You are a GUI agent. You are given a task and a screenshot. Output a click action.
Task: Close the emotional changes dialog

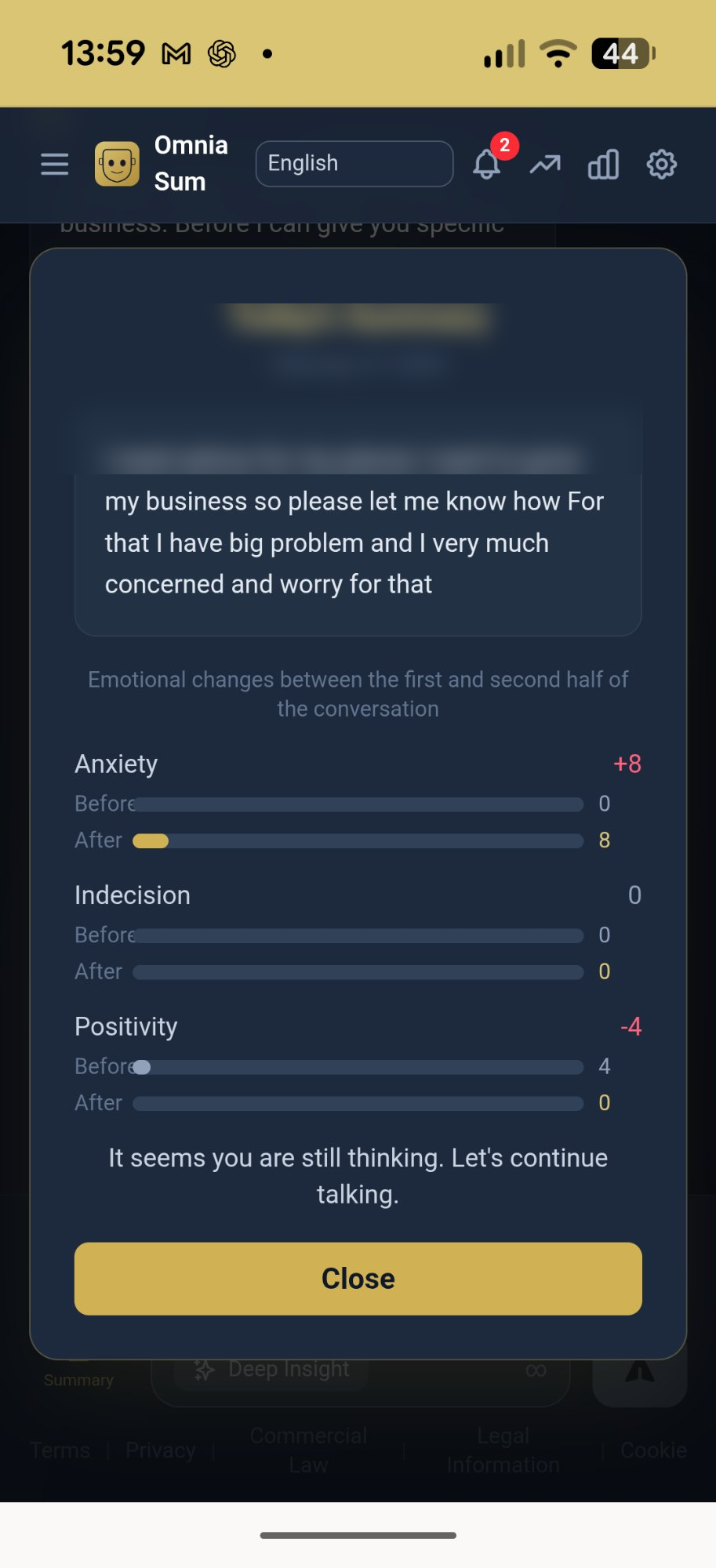click(x=358, y=1279)
